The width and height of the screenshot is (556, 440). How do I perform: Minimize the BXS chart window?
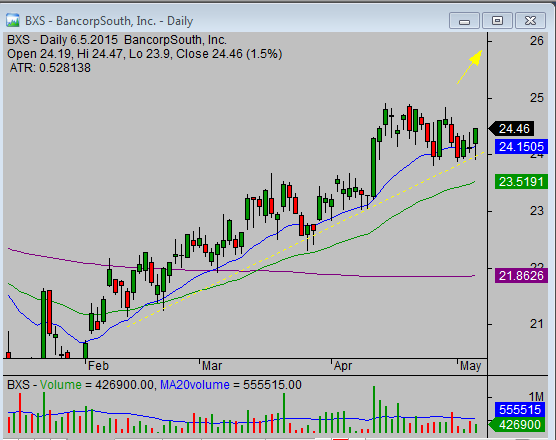click(x=464, y=21)
